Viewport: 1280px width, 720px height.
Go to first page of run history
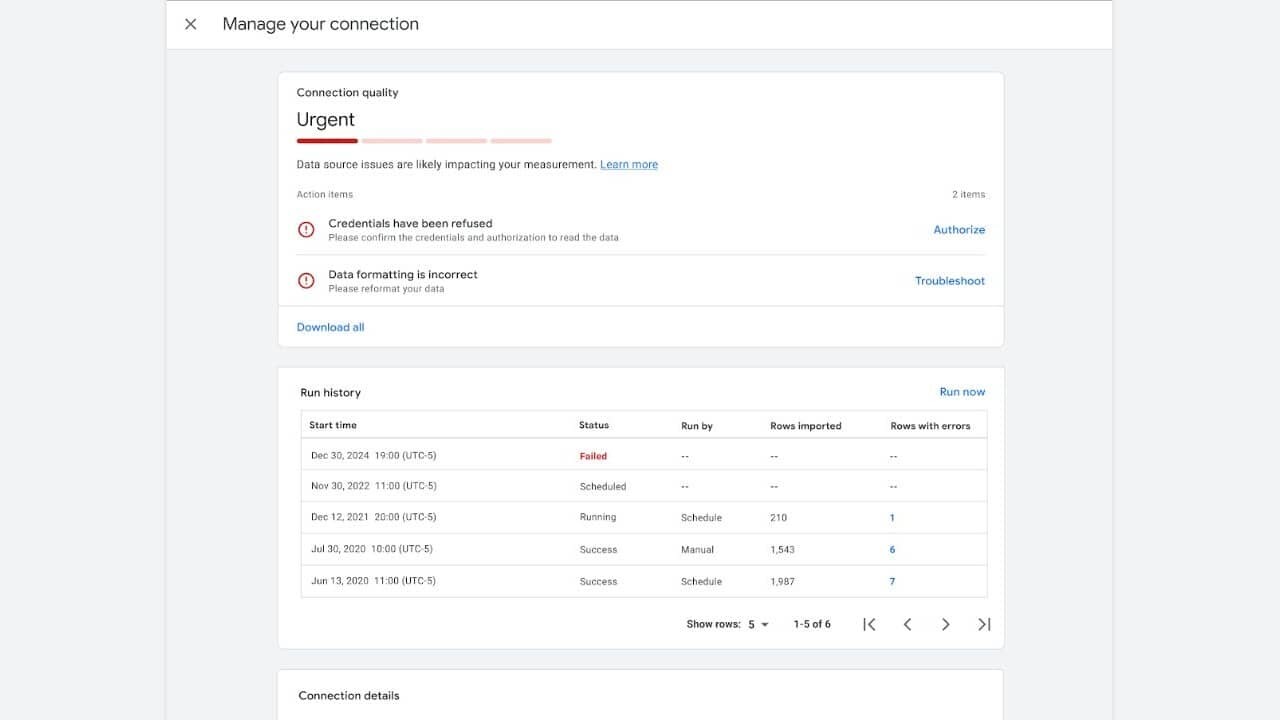(x=869, y=624)
